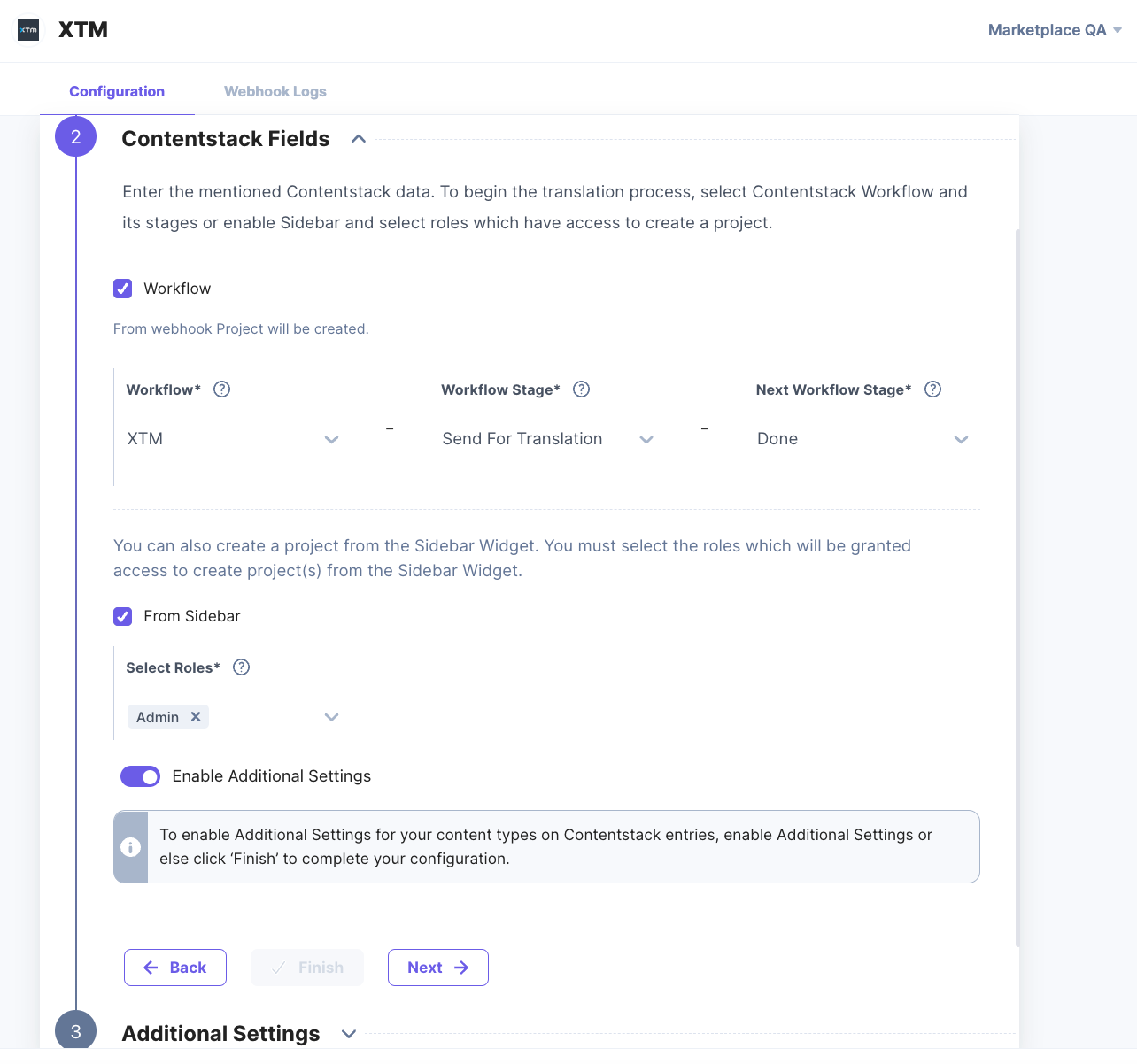Image resolution: width=1137 pixels, height=1064 pixels.
Task: Click the Additional Settings heading
Action: click(x=220, y=1034)
